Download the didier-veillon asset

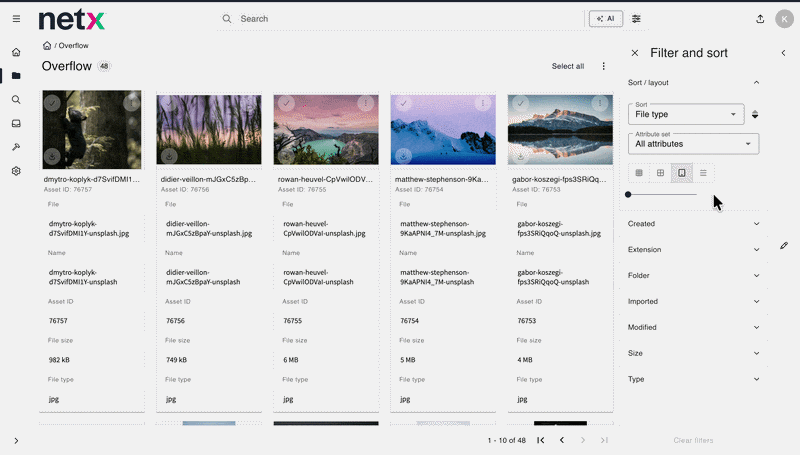pos(169,156)
